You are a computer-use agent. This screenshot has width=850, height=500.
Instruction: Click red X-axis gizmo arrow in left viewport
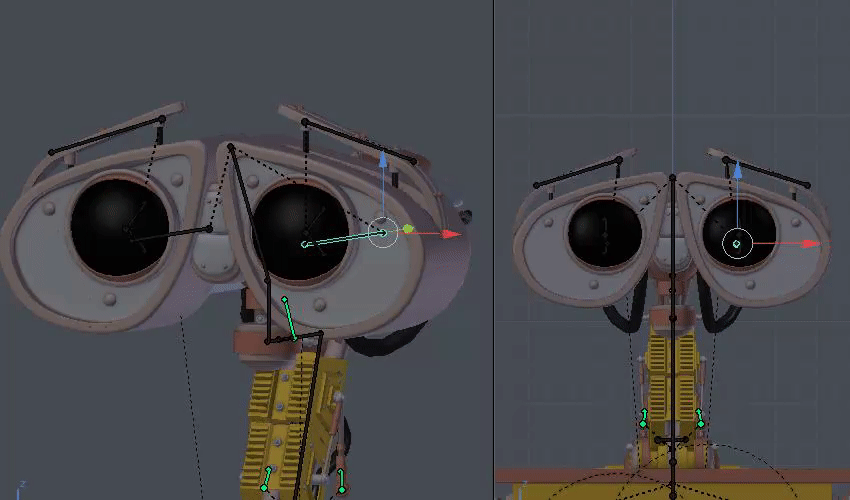tap(450, 234)
